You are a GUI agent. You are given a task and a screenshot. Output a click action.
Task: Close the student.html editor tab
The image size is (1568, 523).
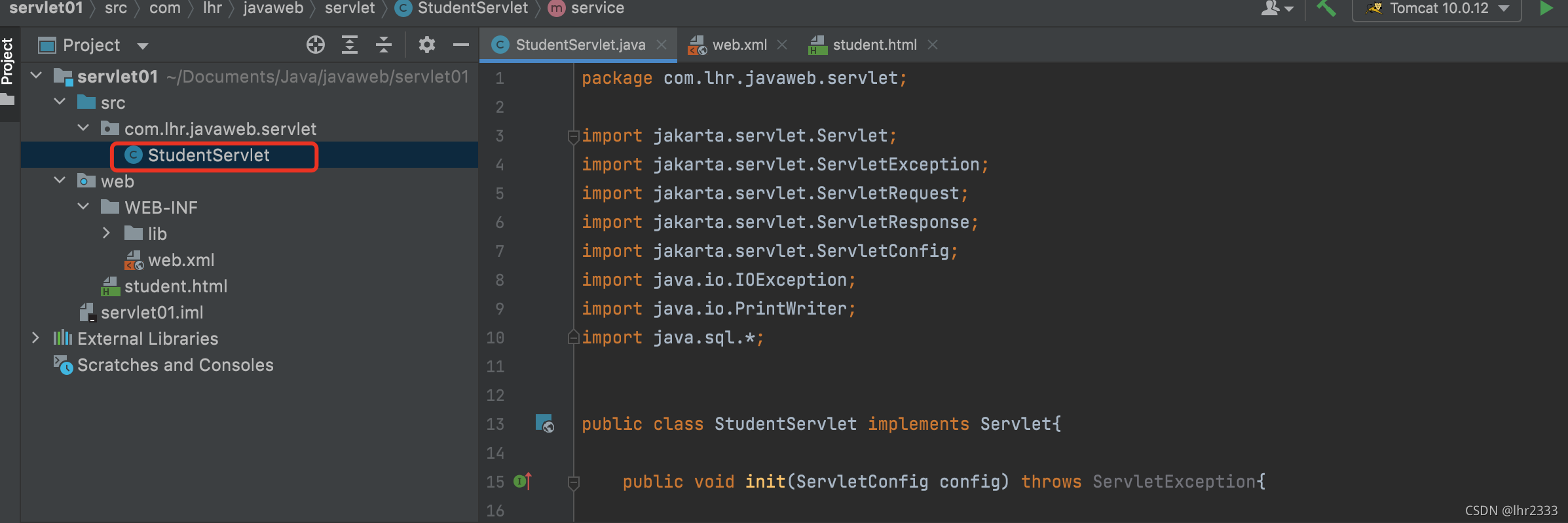pos(933,45)
